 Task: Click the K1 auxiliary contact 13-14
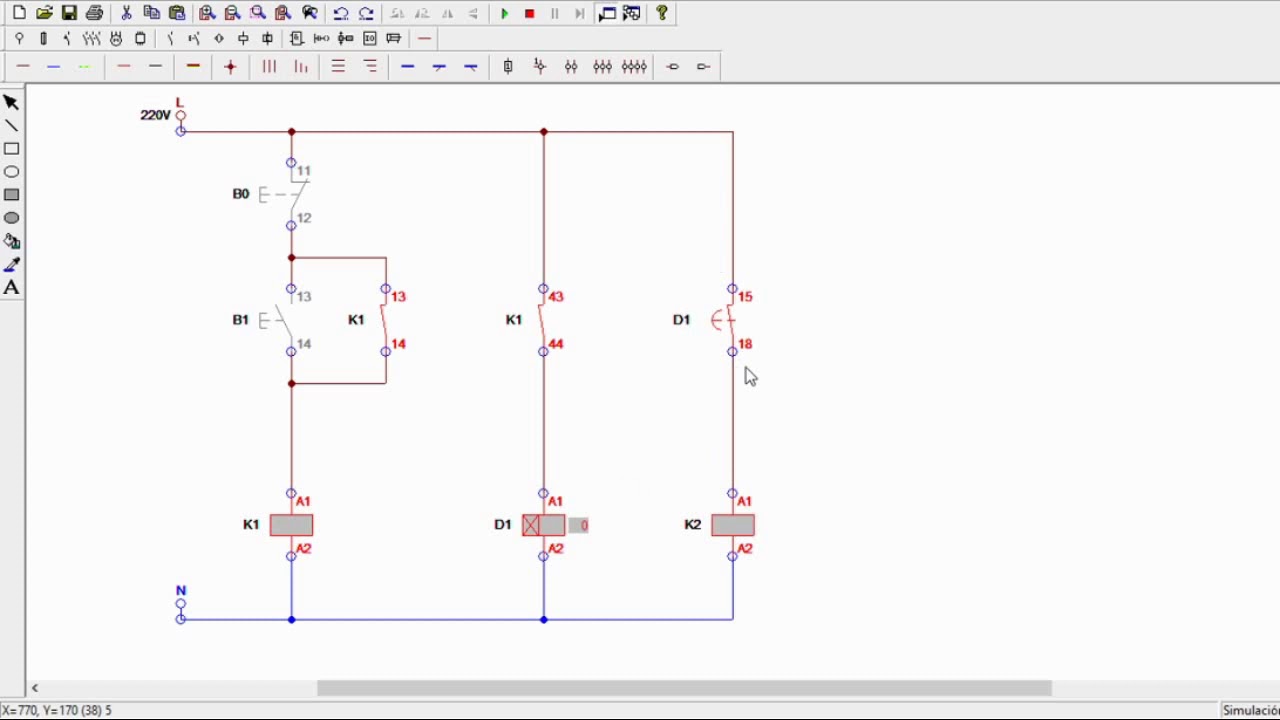point(386,320)
